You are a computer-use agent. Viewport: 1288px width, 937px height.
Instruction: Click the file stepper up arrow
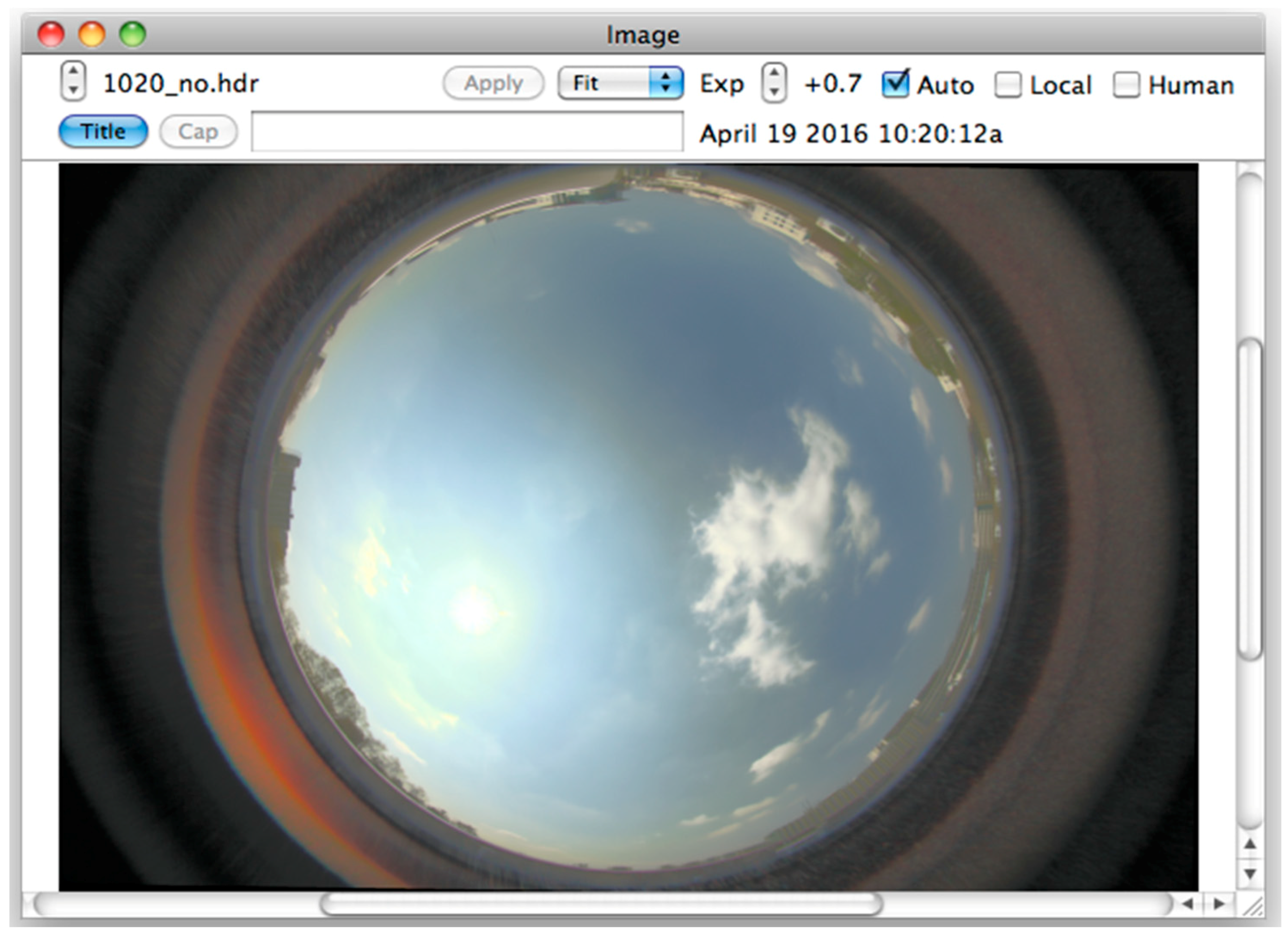click(x=73, y=72)
